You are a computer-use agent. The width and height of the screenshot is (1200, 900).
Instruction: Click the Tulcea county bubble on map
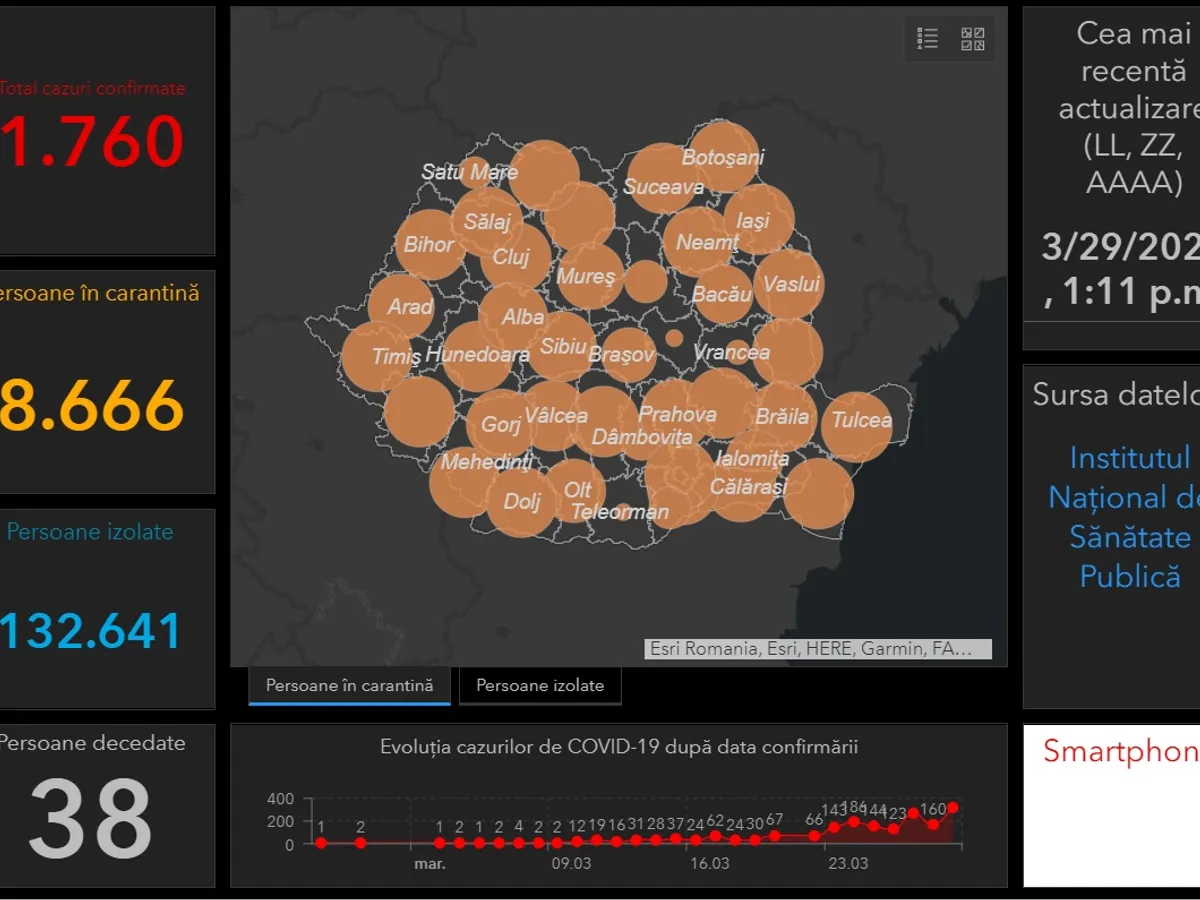[x=857, y=426]
